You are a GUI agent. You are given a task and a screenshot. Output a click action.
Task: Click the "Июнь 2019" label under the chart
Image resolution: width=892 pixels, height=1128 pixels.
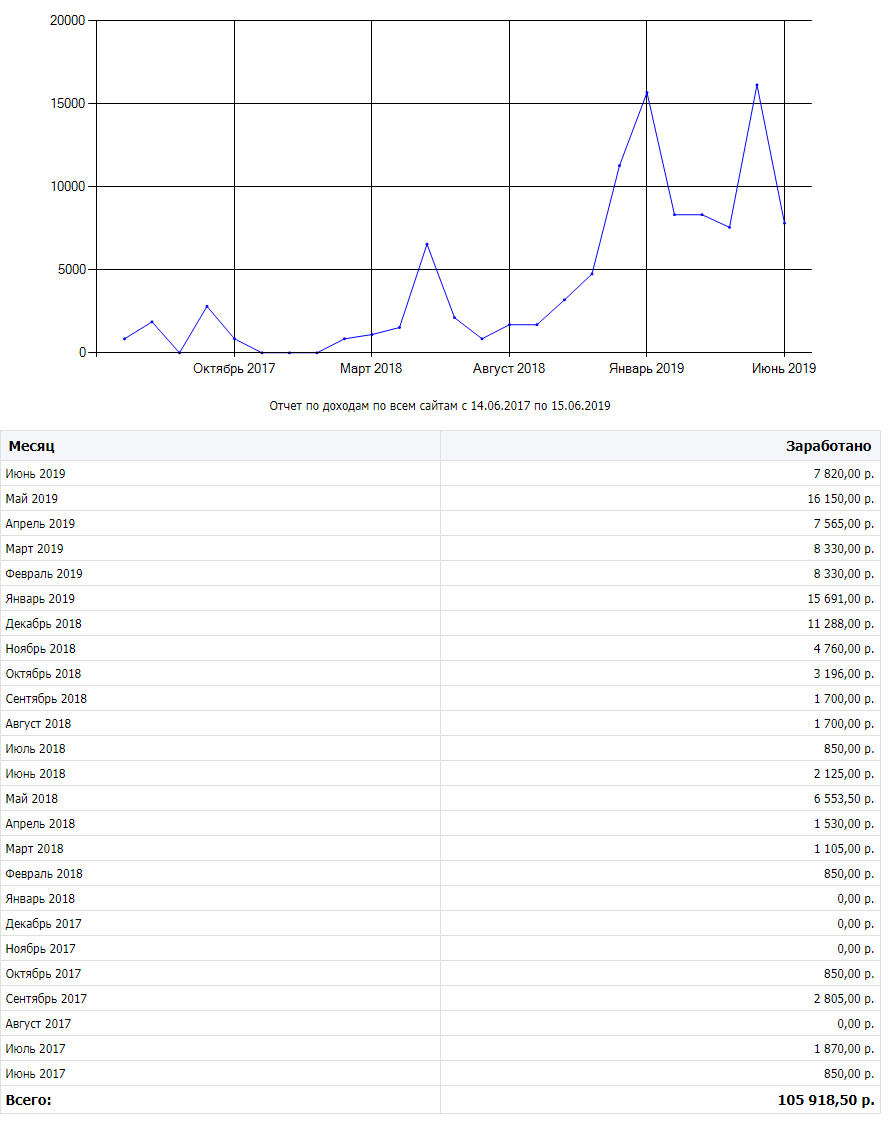[x=784, y=368]
